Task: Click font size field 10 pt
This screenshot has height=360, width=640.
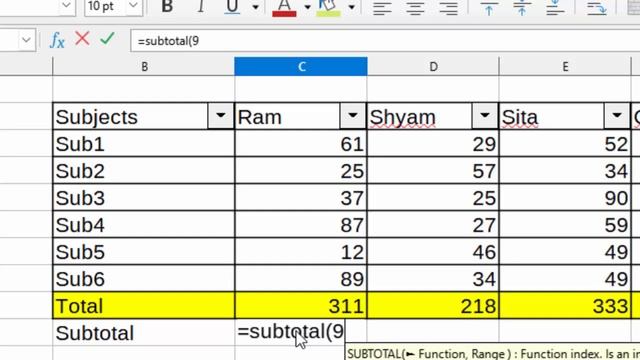Action: [105, 6]
